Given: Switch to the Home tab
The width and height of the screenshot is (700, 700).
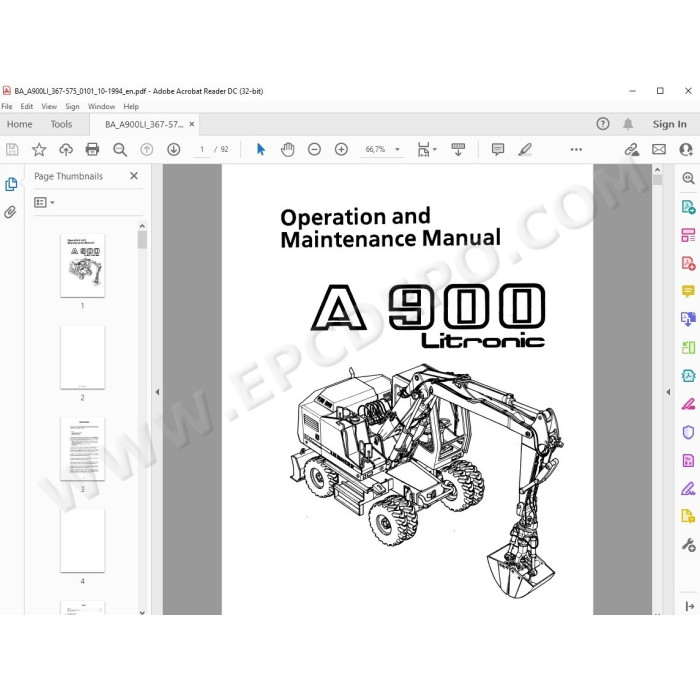Looking at the screenshot, I should [x=20, y=124].
